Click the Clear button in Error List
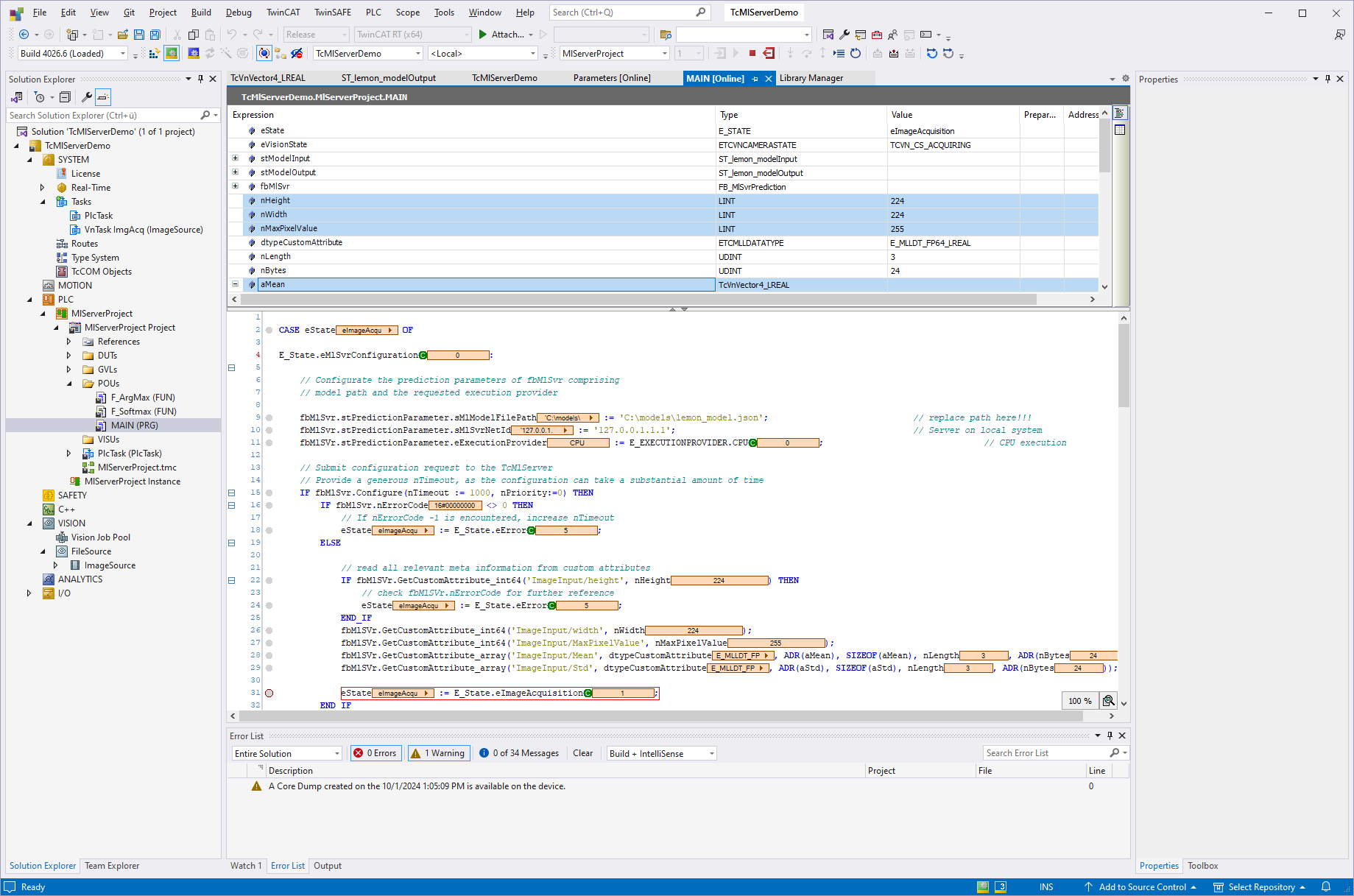This screenshot has height=896, width=1354. pos(583,753)
